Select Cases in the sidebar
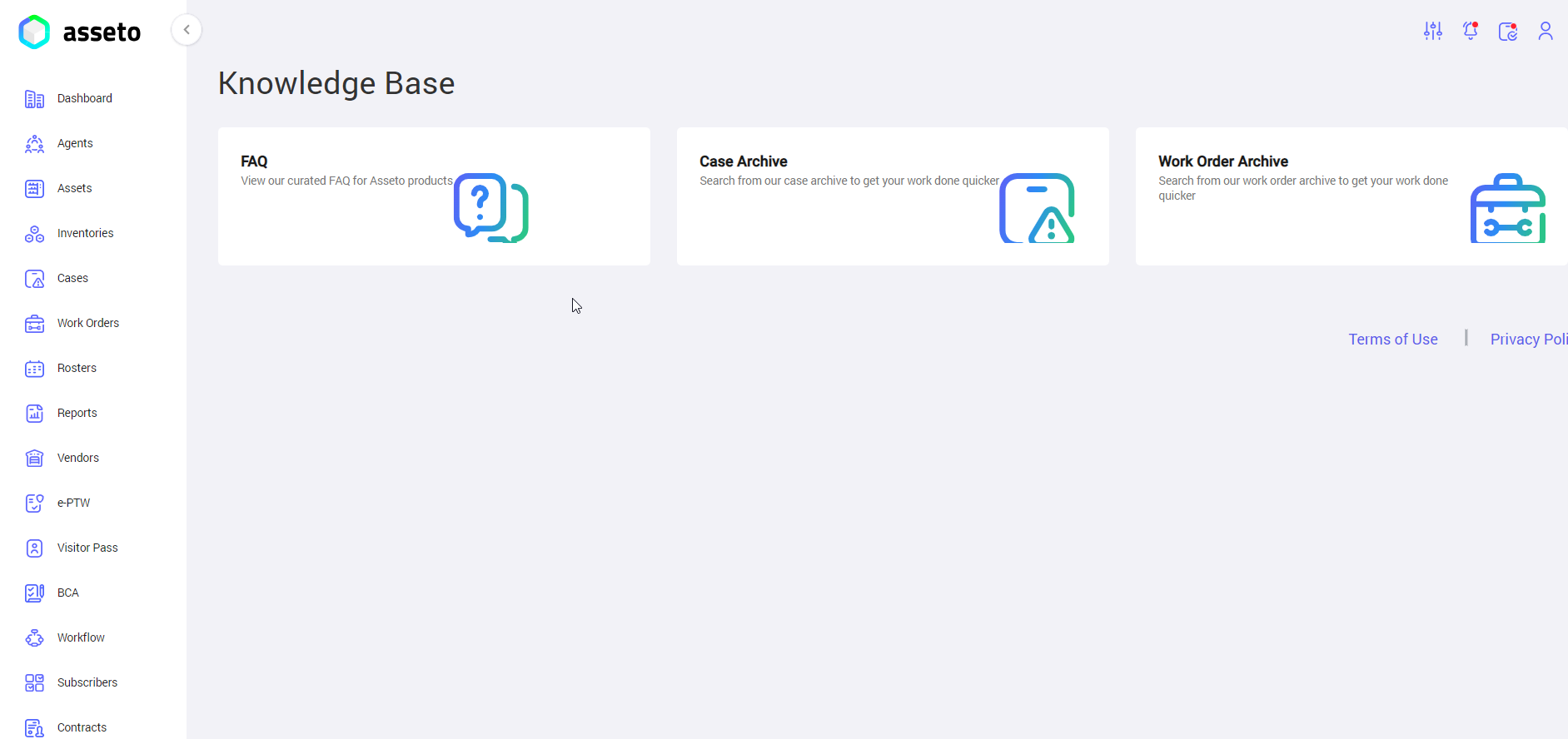 click(x=73, y=278)
